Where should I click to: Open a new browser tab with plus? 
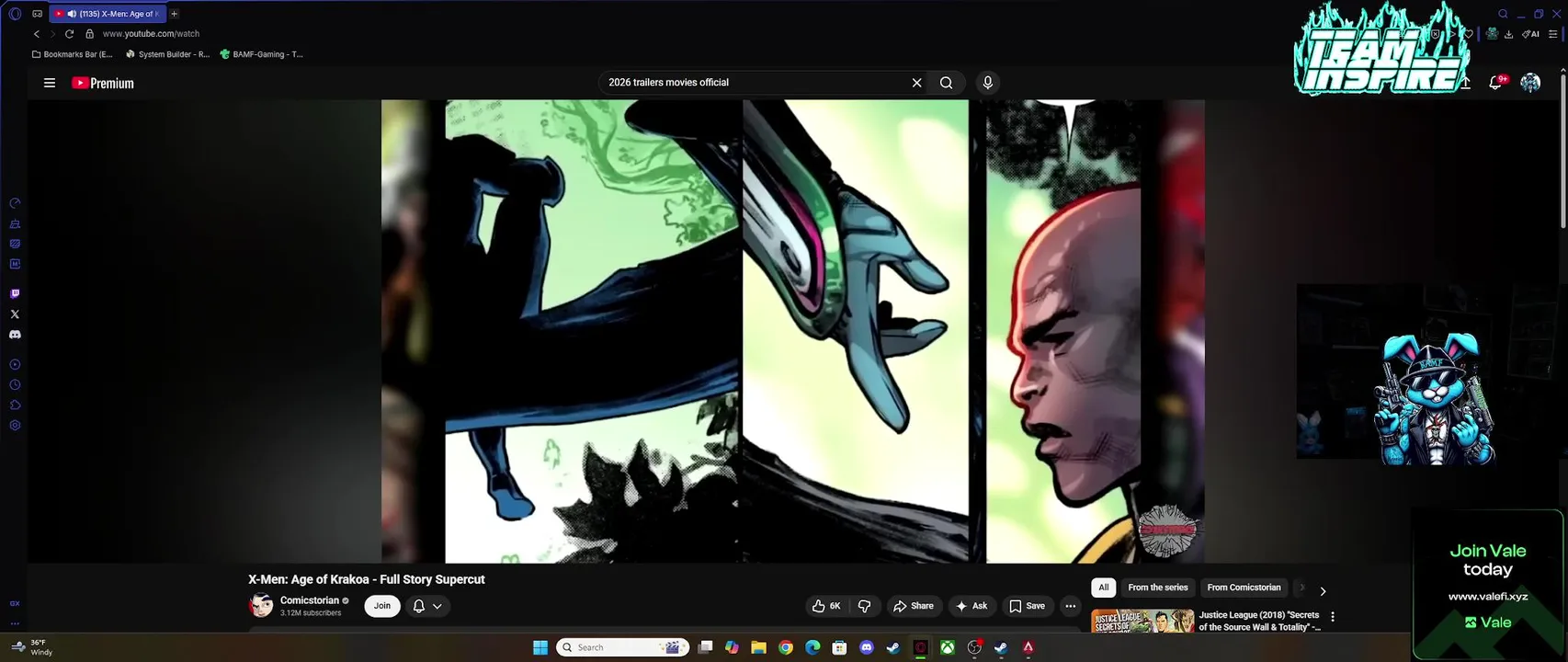click(174, 14)
